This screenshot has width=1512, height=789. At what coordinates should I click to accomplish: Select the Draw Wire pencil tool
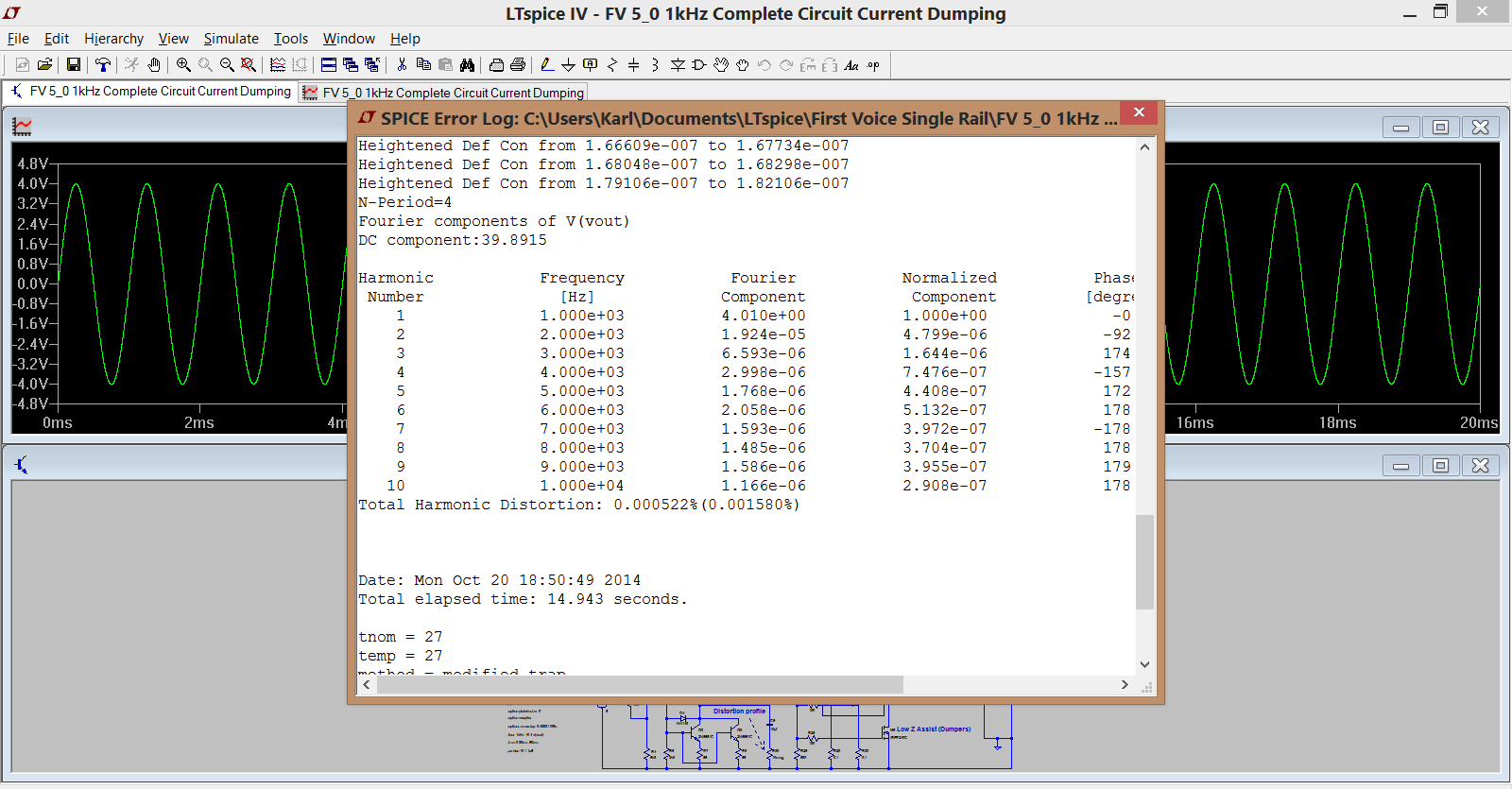[x=546, y=65]
